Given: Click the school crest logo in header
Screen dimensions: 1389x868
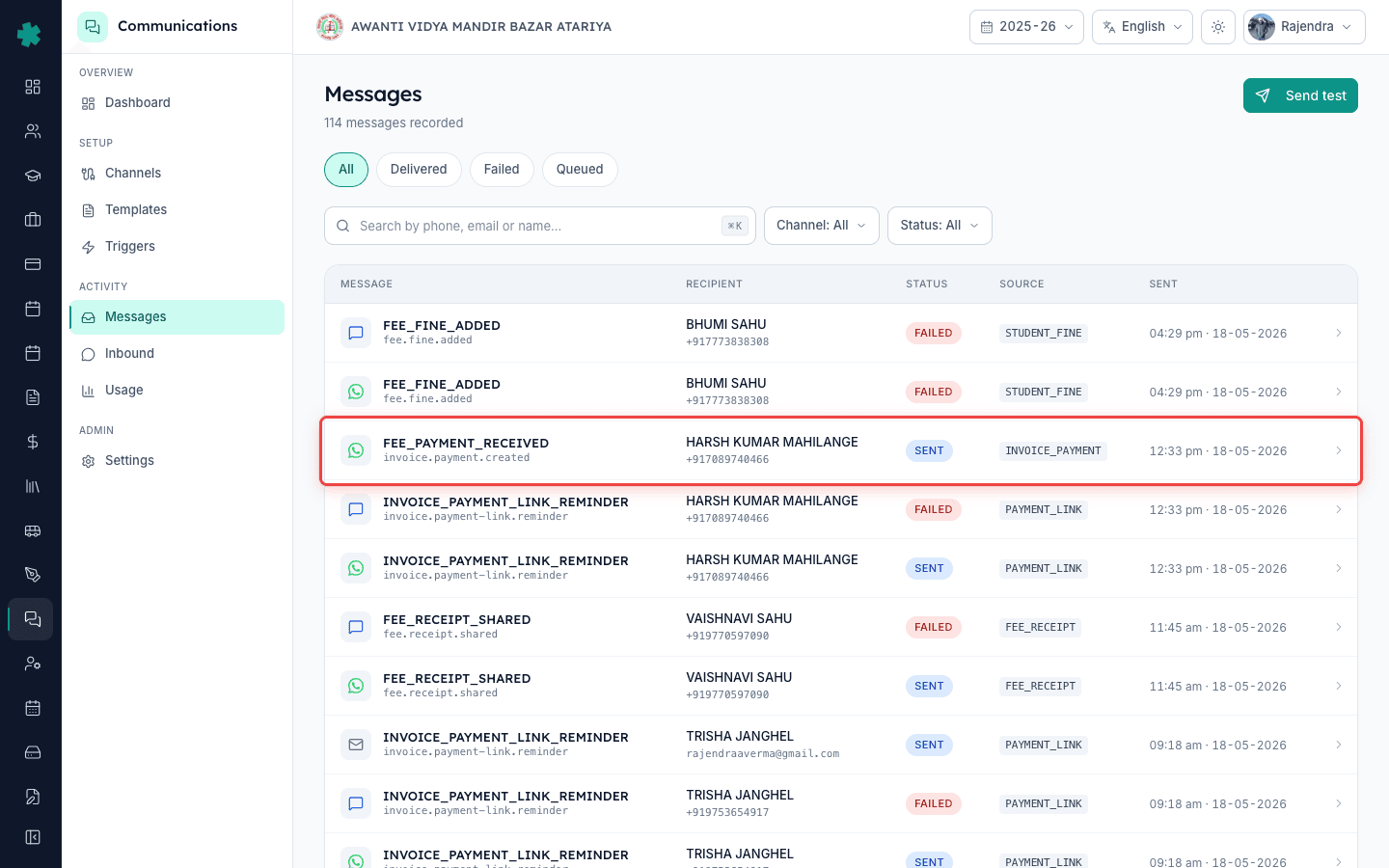Looking at the screenshot, I should tap(330, 27).
